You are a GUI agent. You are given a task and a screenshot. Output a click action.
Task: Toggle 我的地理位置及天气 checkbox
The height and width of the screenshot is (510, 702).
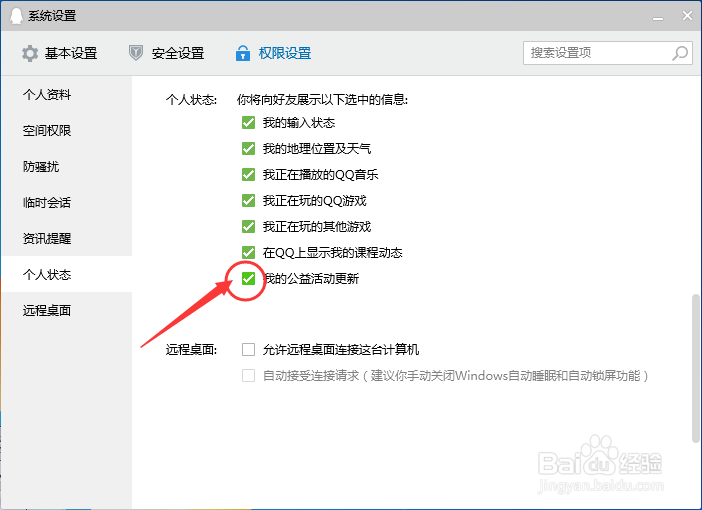(248, 149)
